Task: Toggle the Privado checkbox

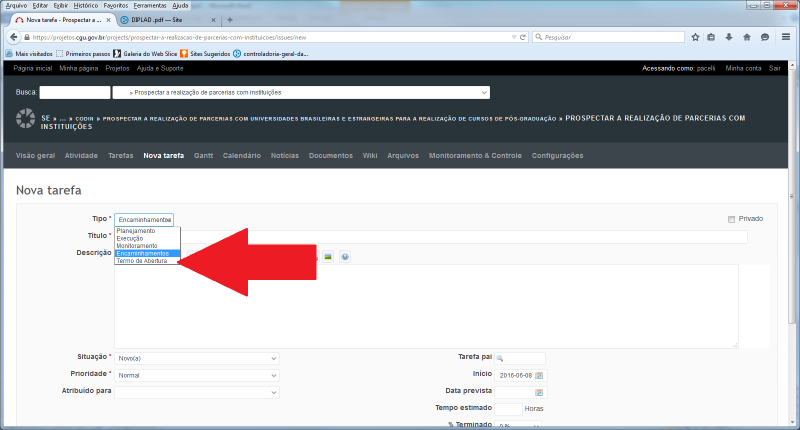Action: 732,219
